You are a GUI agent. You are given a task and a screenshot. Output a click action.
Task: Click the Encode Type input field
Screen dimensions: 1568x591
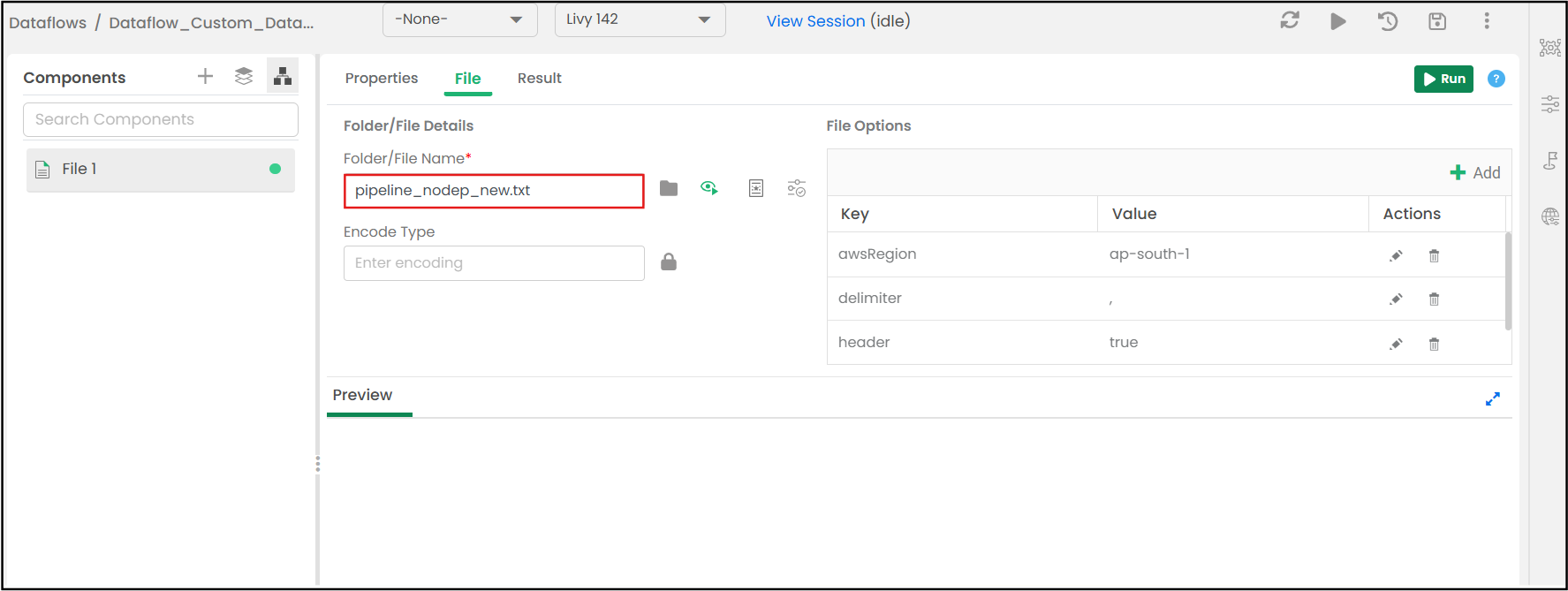pos(494,263)
